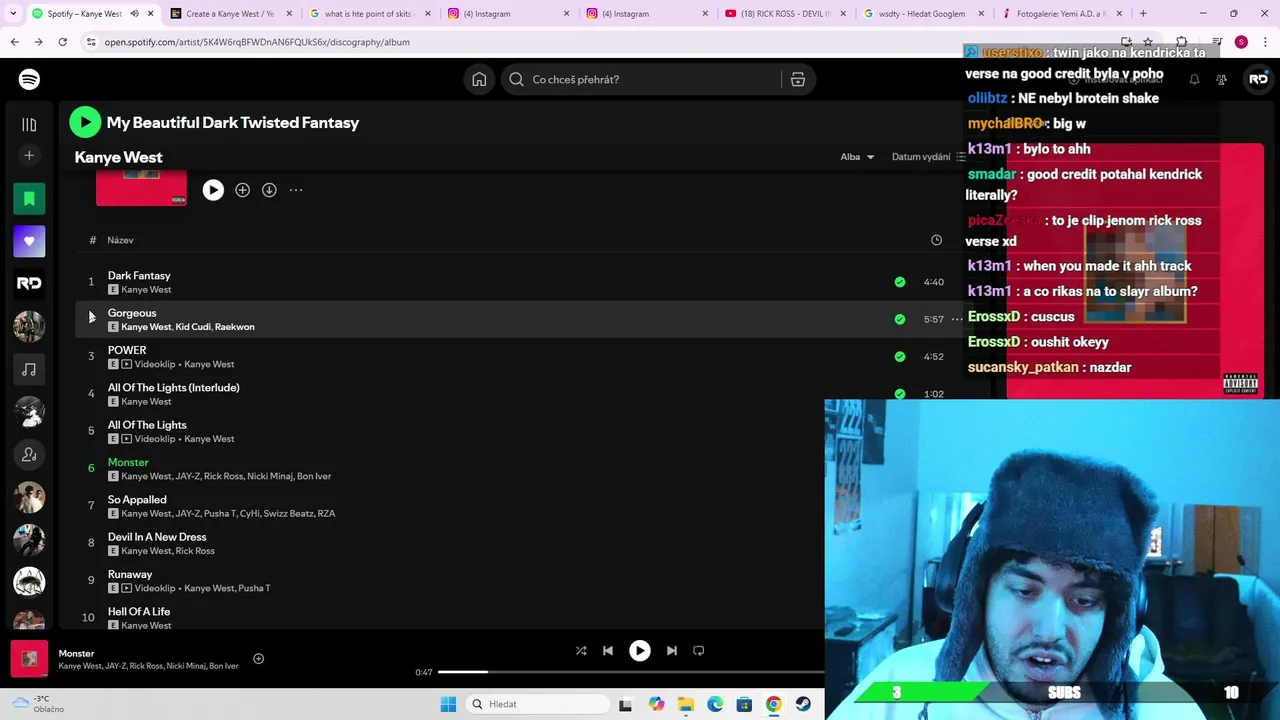Switch to Fotogalerie: Yemi A.D. tab
The image size is (1280, 720).
(x=1062, y=14)
